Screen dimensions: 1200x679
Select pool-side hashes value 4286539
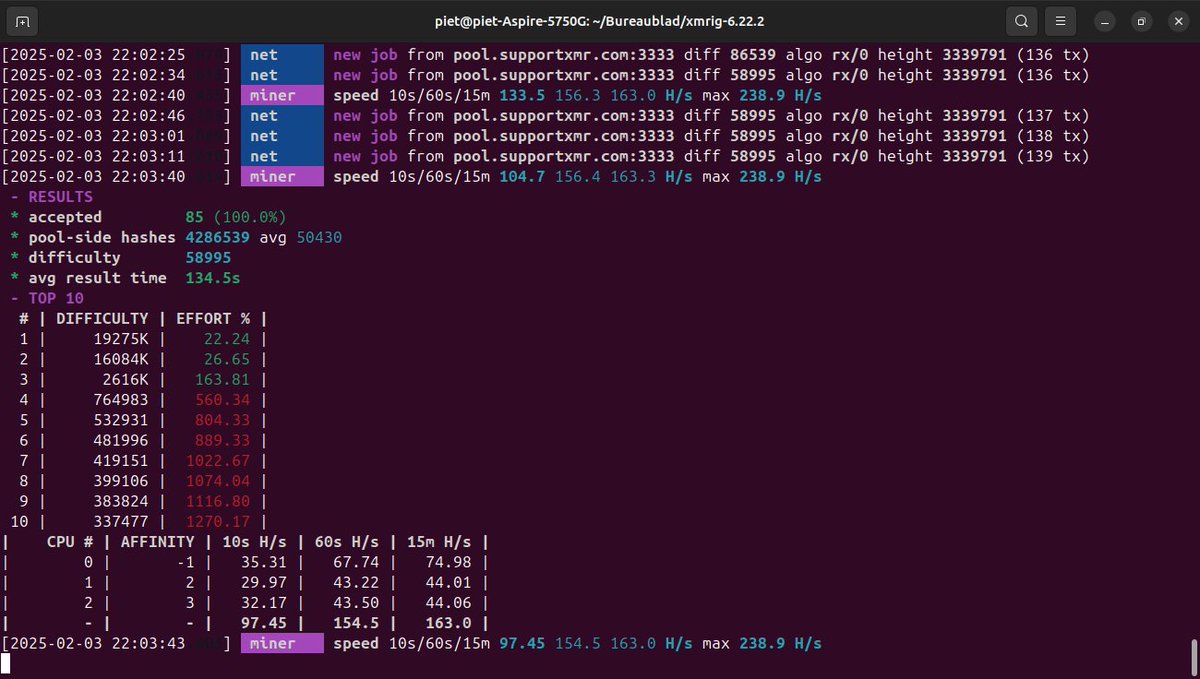218,237
